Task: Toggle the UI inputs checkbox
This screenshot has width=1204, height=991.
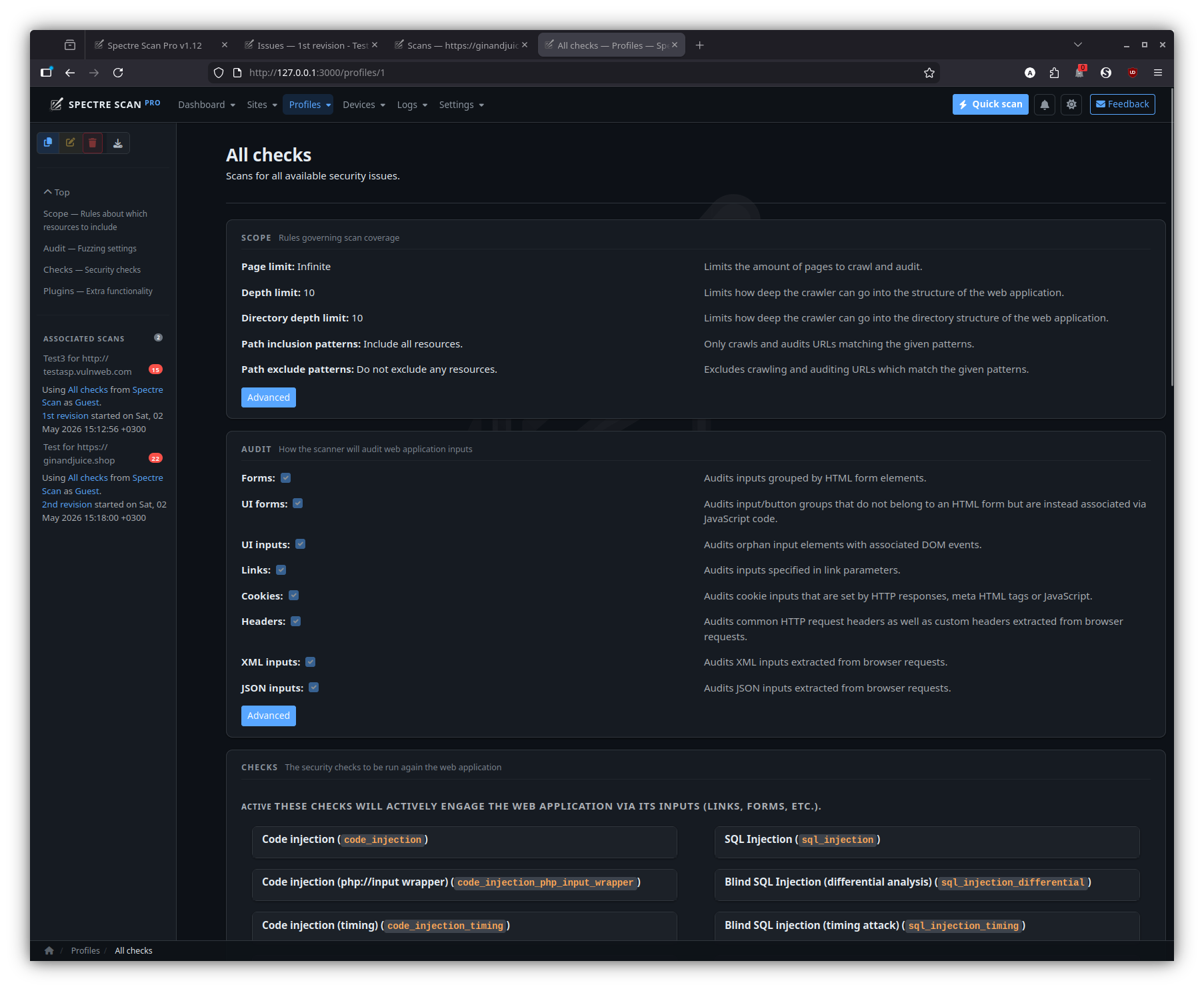Action: (300, 544)
